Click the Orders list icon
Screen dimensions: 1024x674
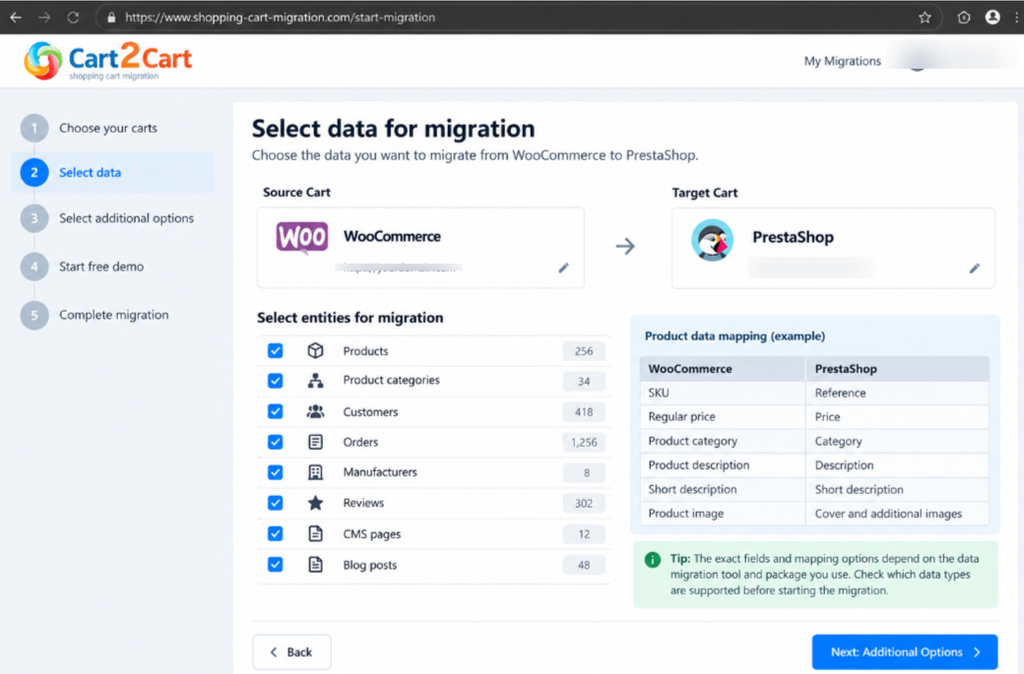click(315, 442)
